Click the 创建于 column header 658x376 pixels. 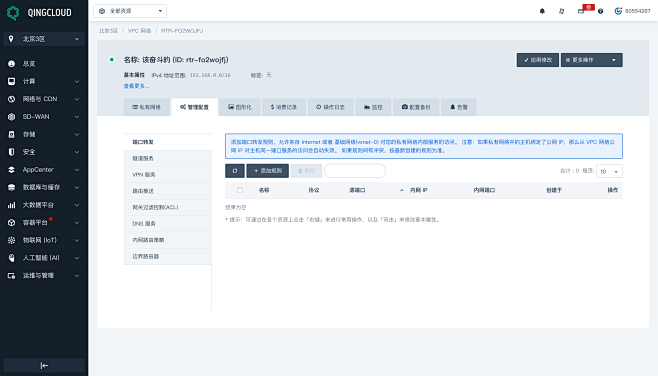click(x=554, y=190)
